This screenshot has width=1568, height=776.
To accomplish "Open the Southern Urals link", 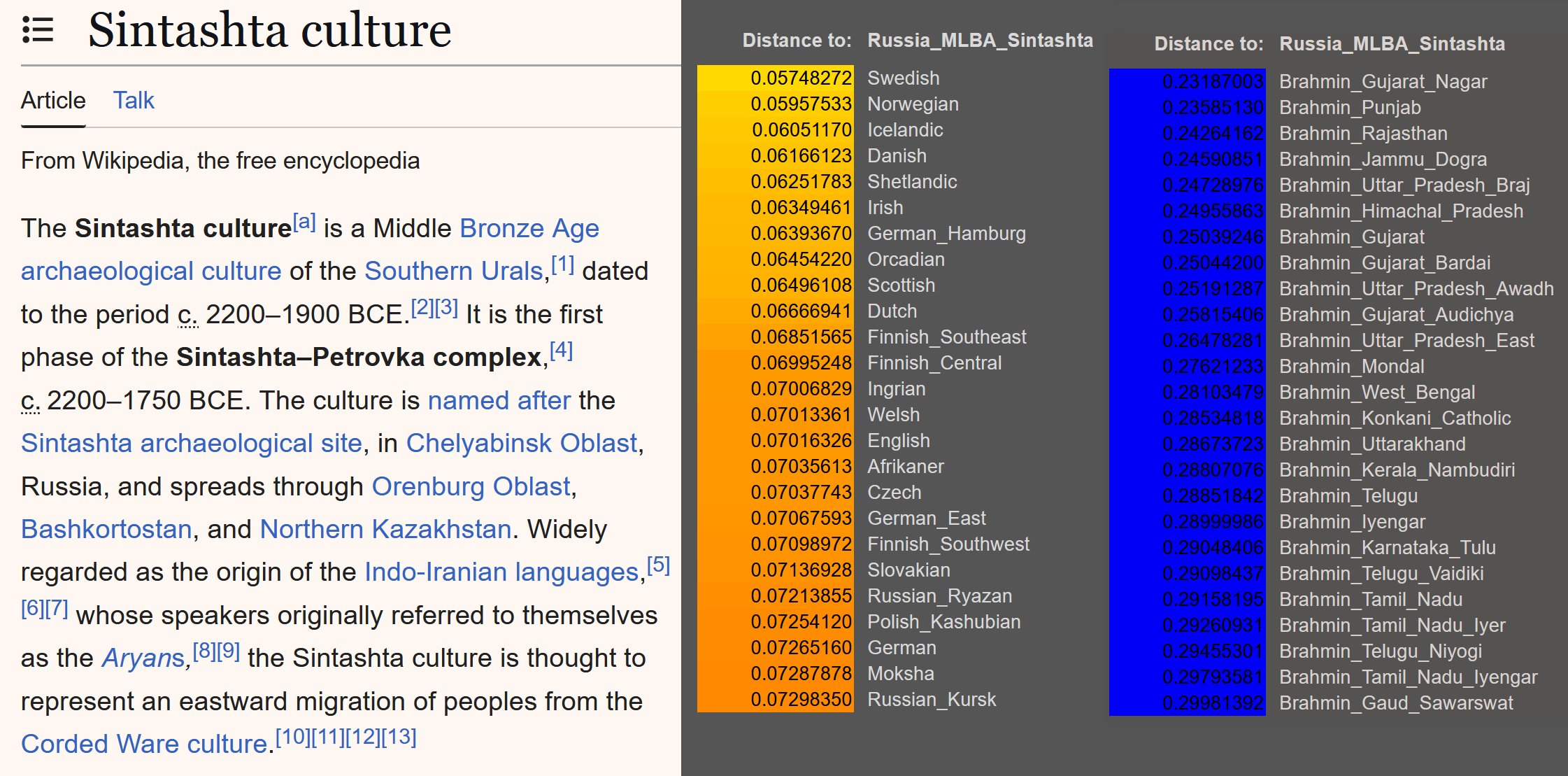I will point(454,271).
